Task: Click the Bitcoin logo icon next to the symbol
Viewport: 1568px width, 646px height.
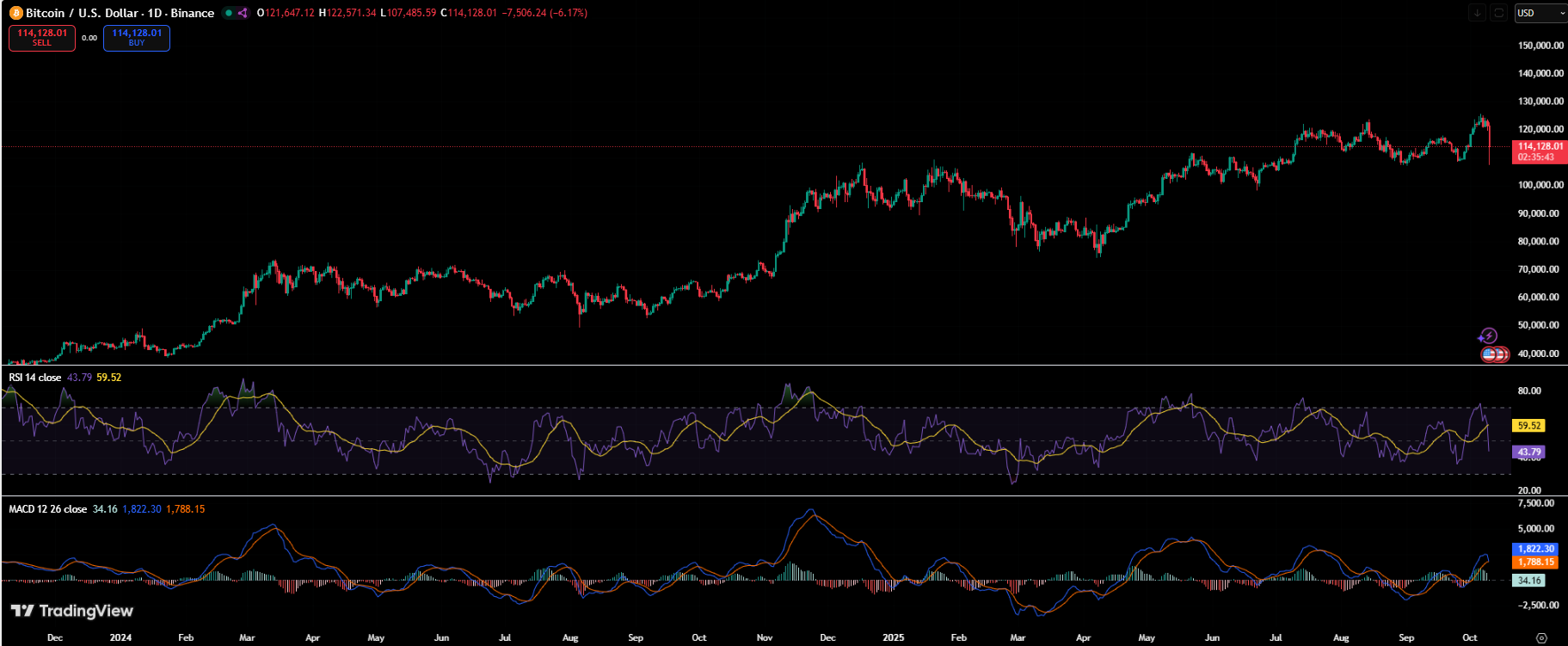Action: point(15,13)
